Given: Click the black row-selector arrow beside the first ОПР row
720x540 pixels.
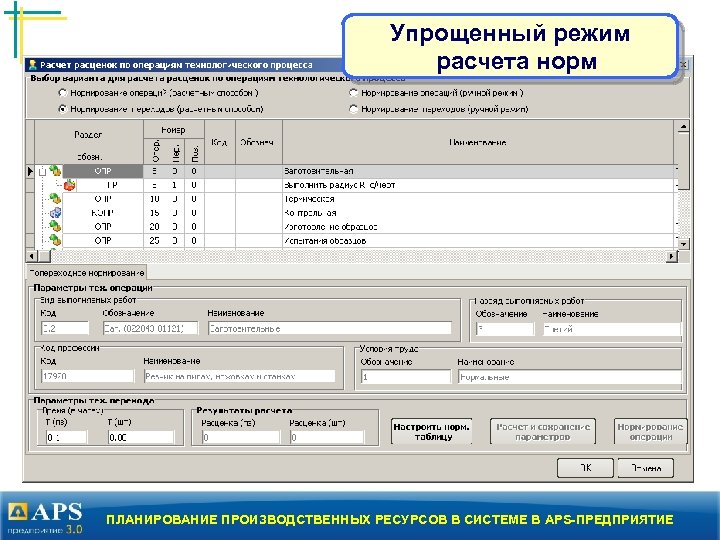Looking at the screenshot, I should [x=30, y=171].
